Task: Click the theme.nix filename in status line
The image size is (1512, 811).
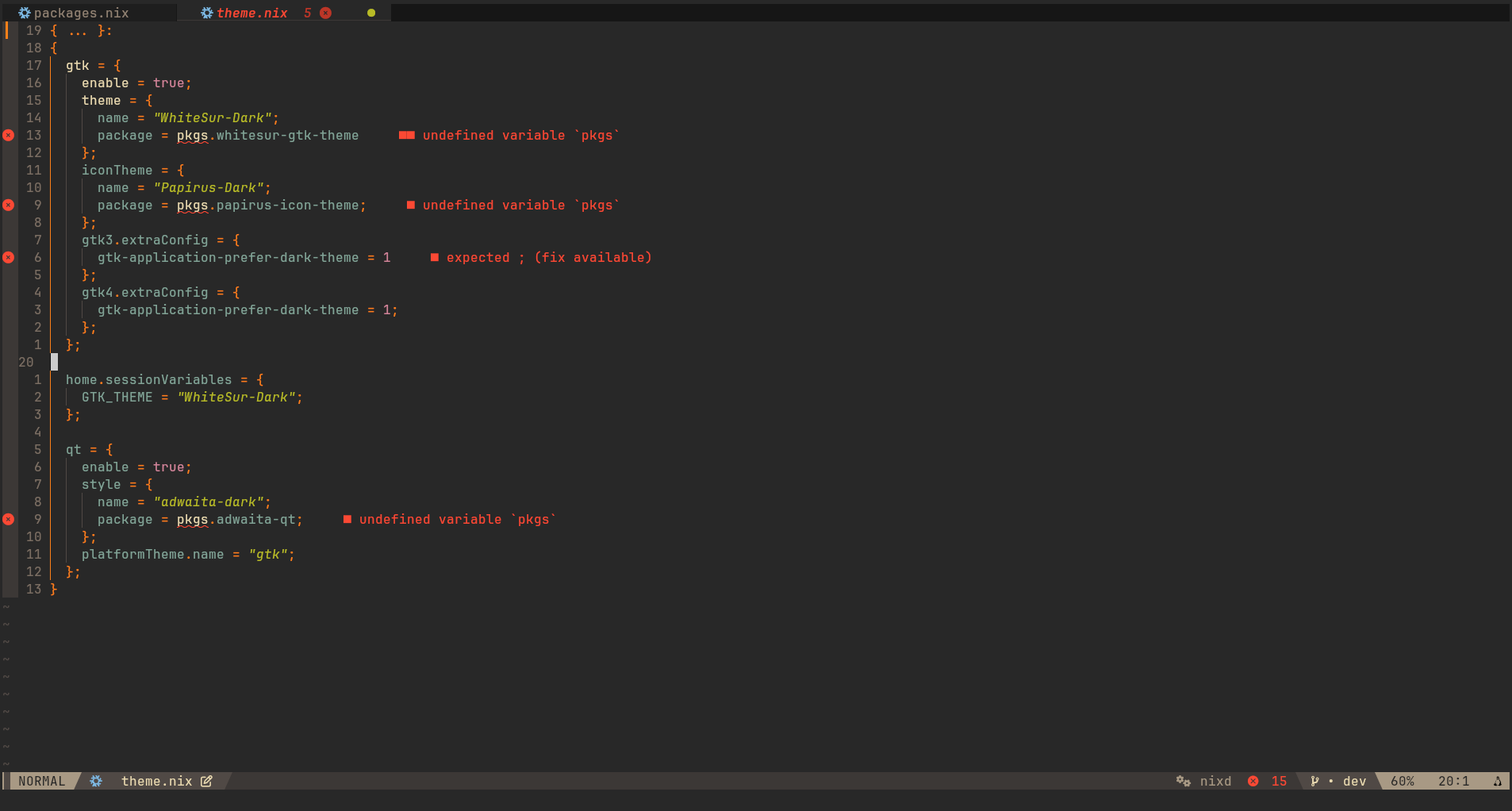Action: [157, 781]
